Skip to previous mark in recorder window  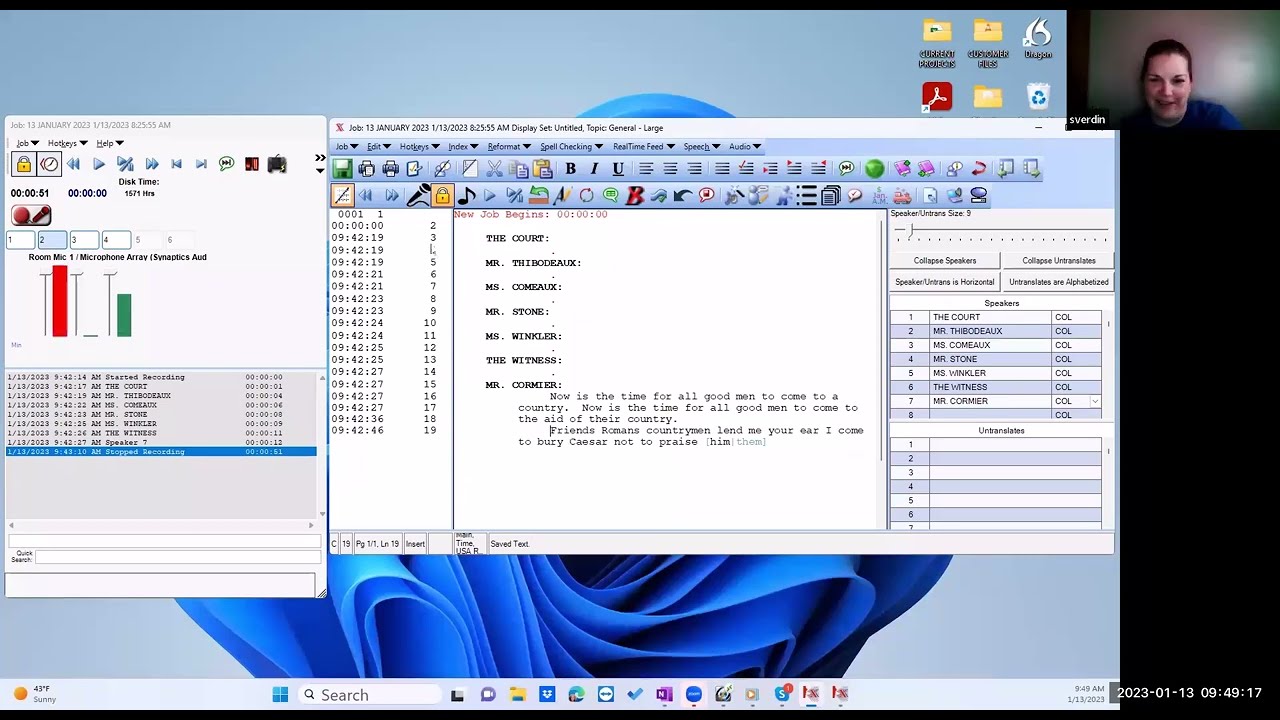coord(177,164)
